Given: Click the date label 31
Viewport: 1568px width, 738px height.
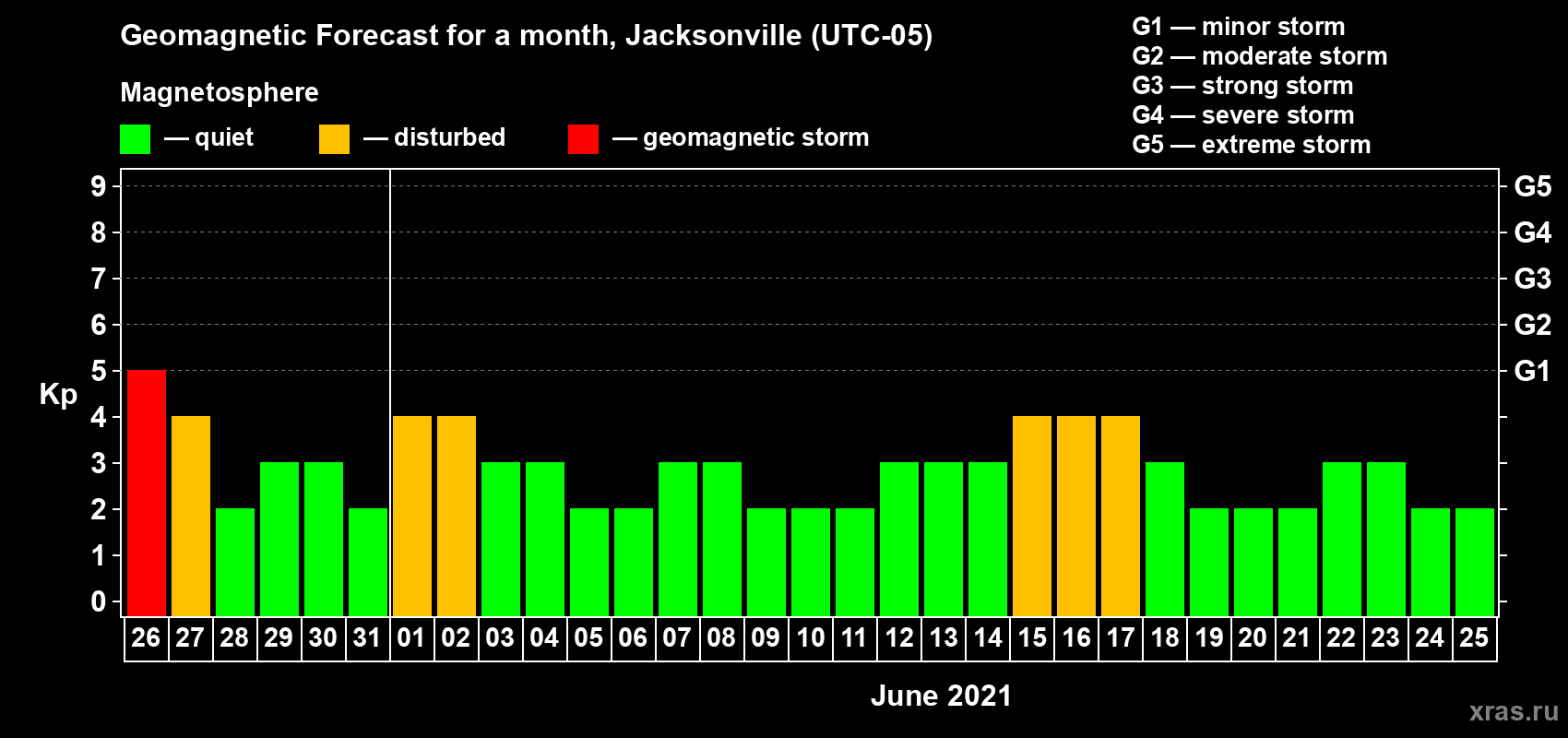Looking at the screenshot, I should [367, 637].
